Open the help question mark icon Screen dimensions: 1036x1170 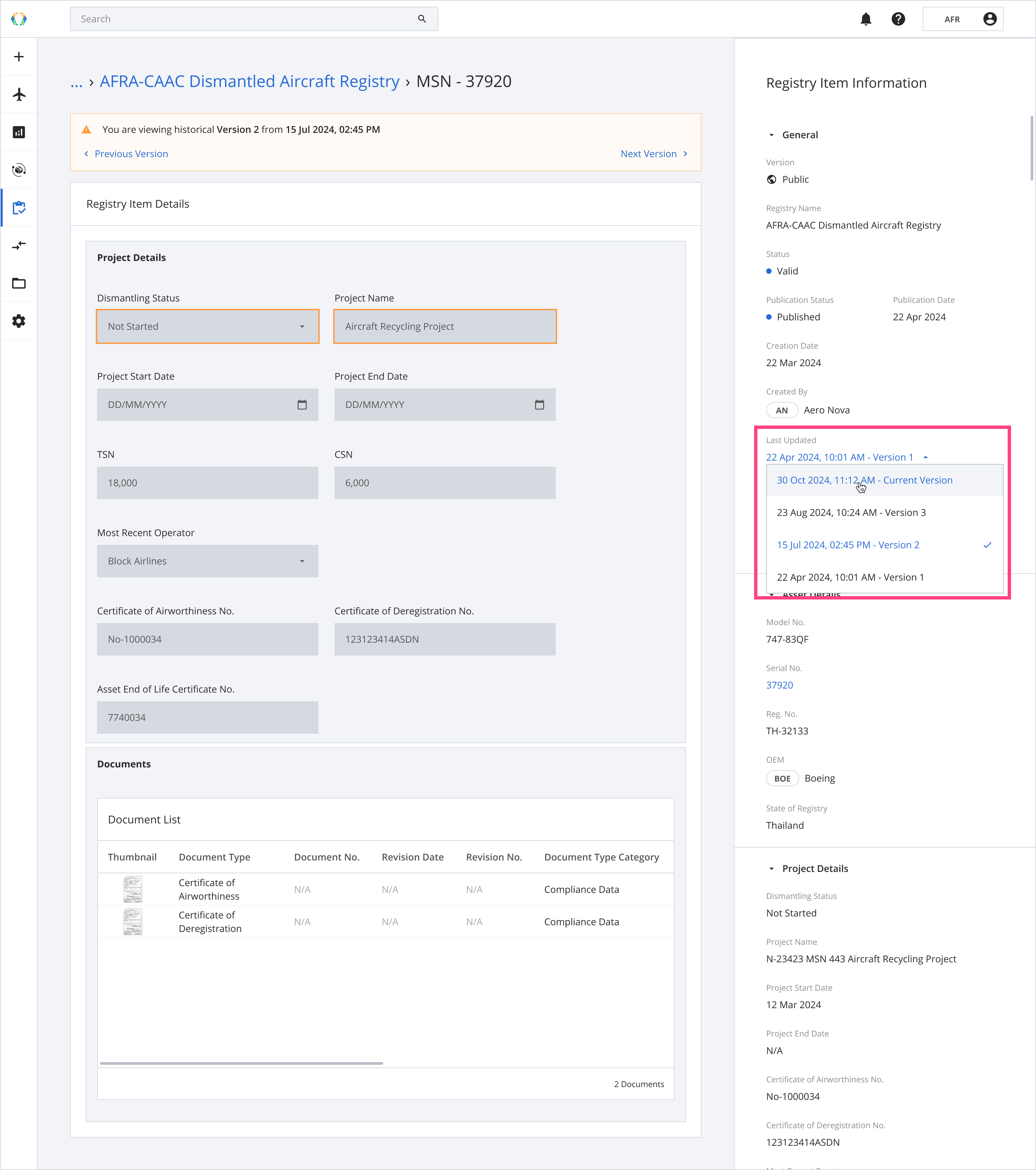898,19
